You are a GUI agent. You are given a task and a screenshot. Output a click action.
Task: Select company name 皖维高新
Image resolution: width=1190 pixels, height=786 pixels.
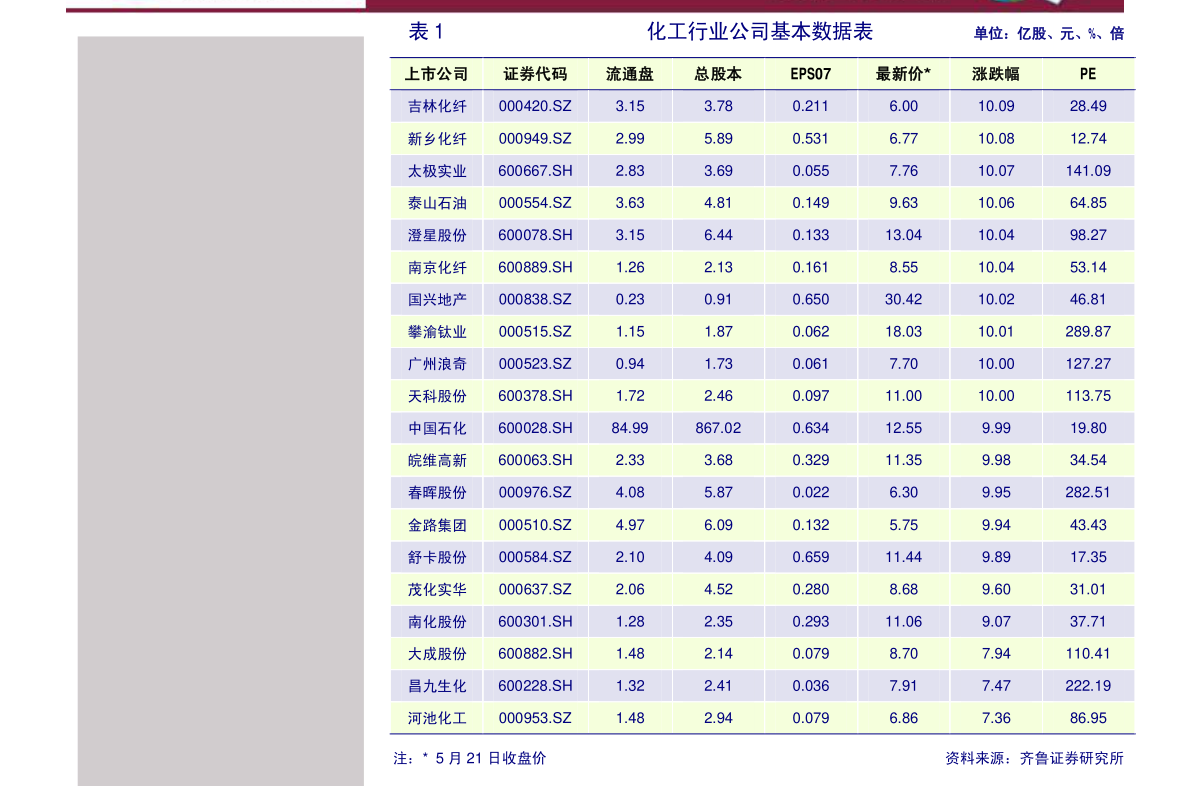pyautogui.click(x=436, y=461)
